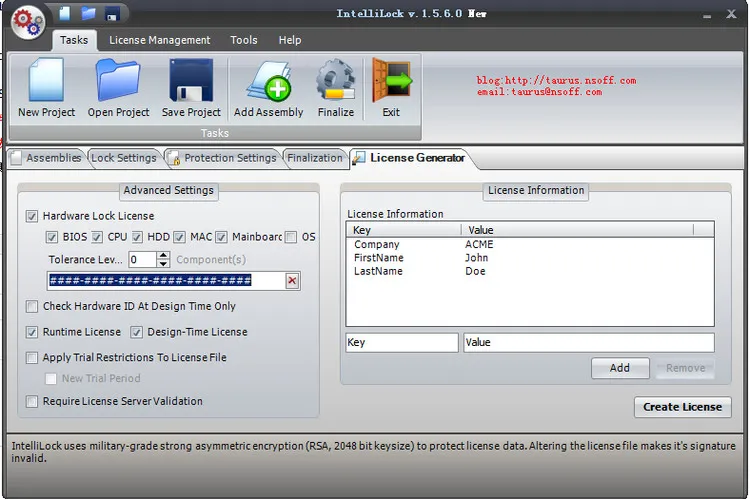Viewport: 750px width, 499px height.
Task: Open the License Management menu
Action: (x=159, y=40)
